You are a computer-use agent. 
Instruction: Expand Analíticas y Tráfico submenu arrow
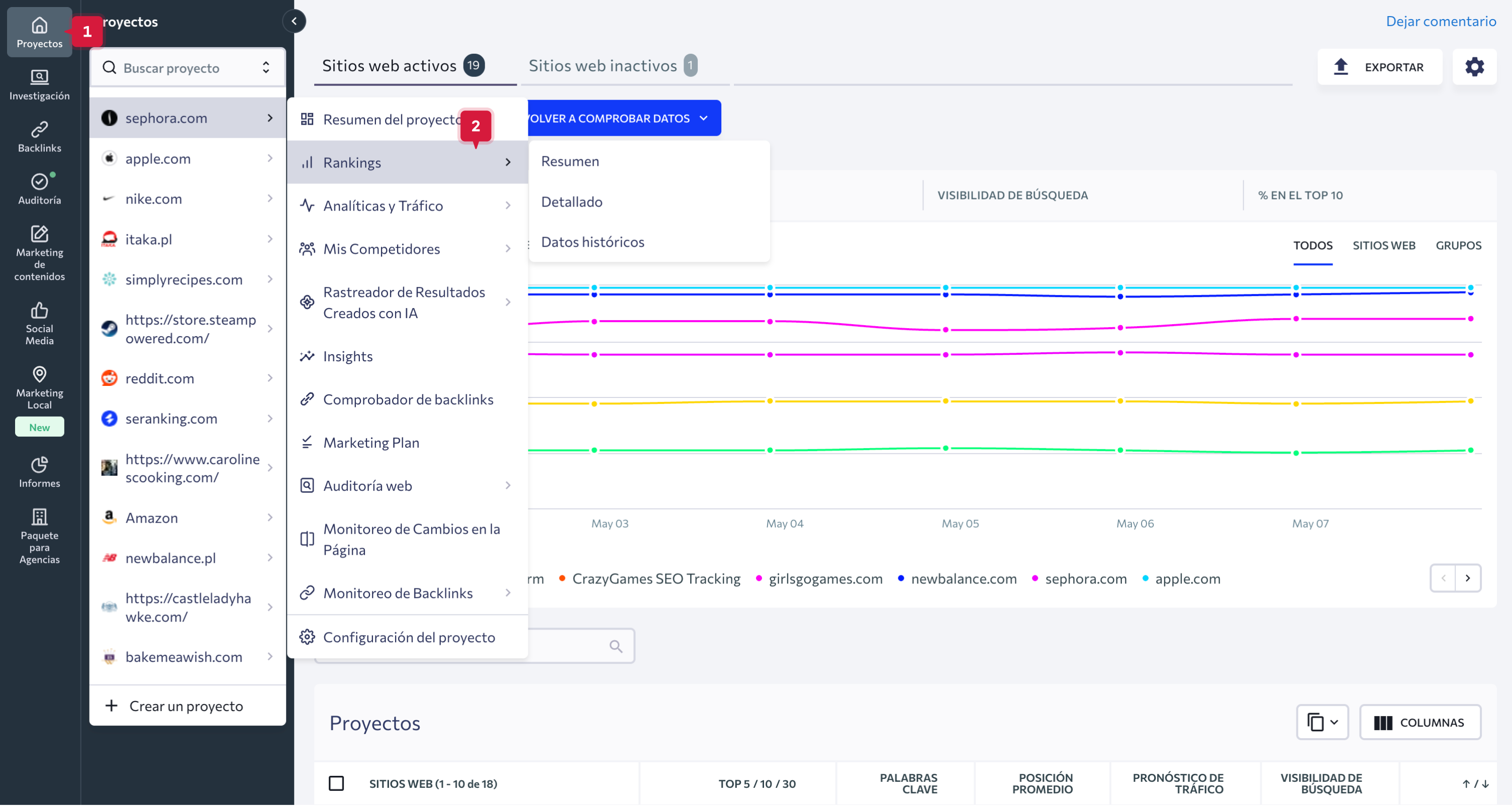[508, 206]
